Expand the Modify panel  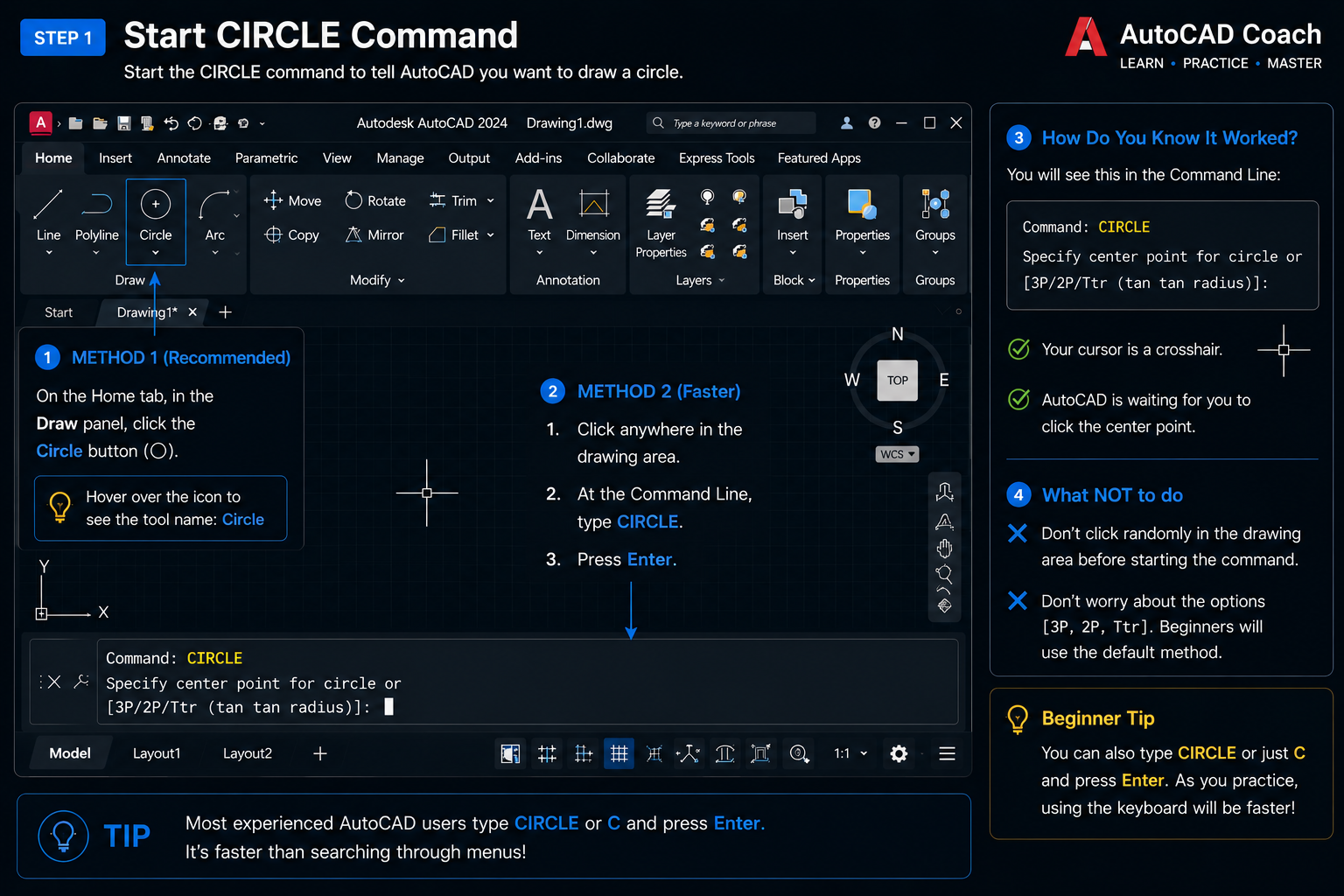click(377, 280)
